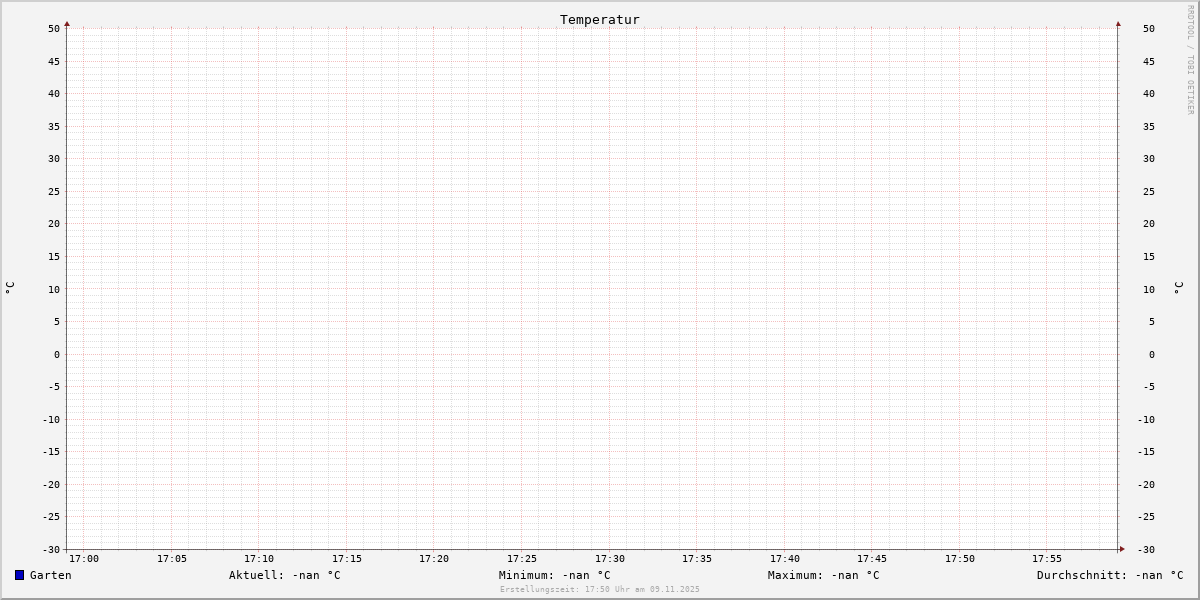This screenshot has width=1200, height=600.
Task: Select the 'Maximum: -nan °C' value
Action: click(x=824, y=575)
